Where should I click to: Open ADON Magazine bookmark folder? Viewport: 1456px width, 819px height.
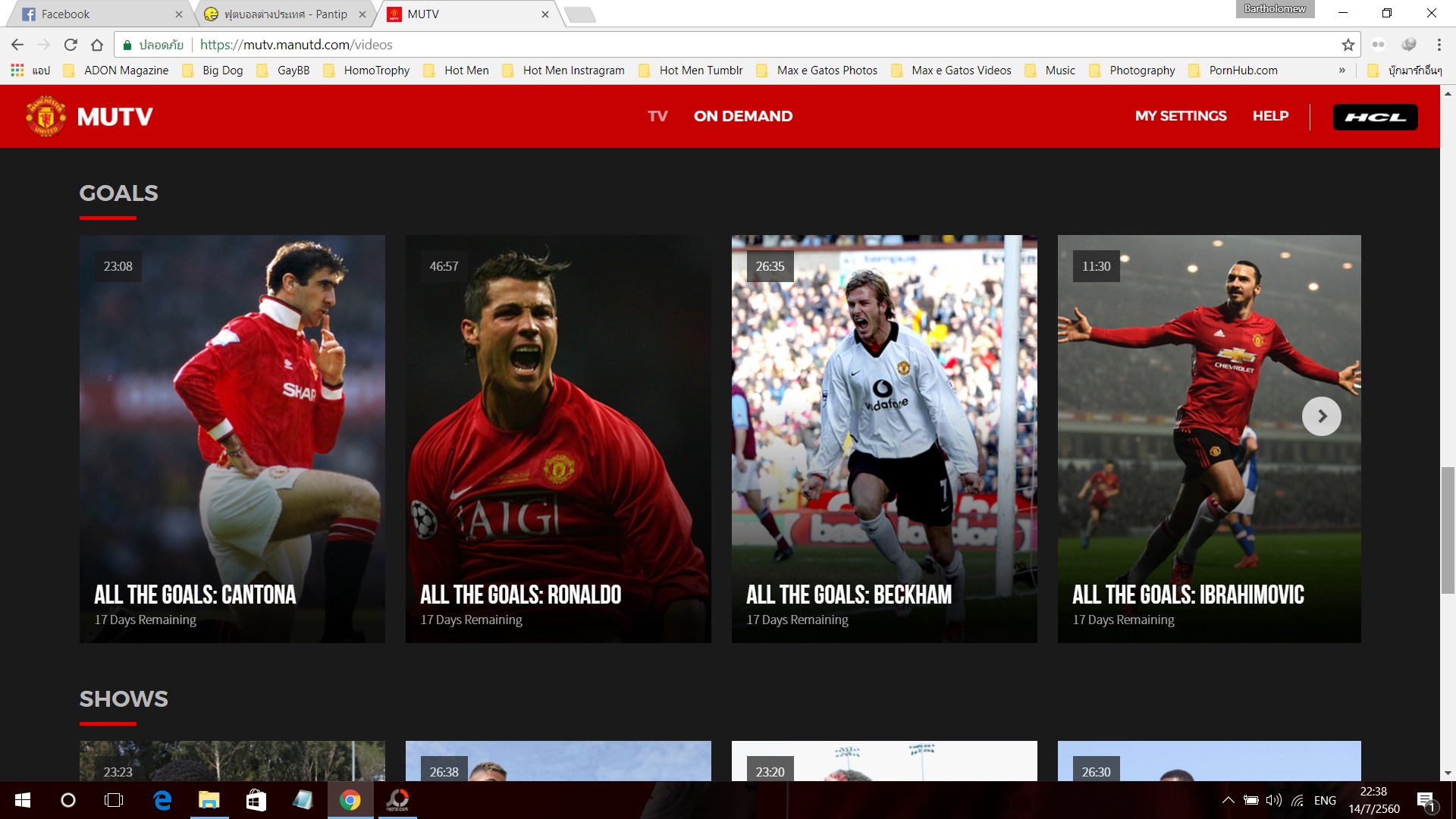tap(116, 70)
